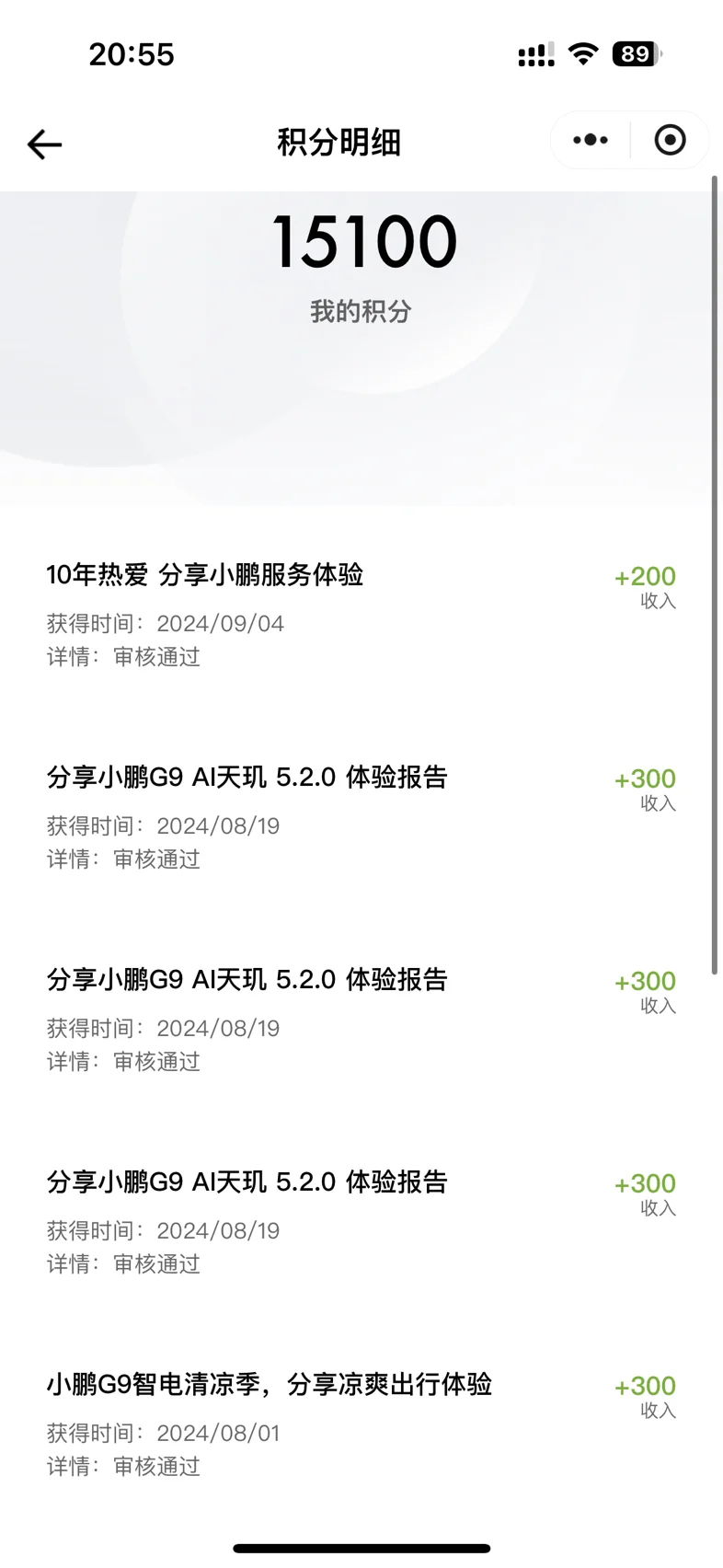Viewport: 723px width, 1568px height.
Task: Open the three-dots more menu
Action: 590,140
